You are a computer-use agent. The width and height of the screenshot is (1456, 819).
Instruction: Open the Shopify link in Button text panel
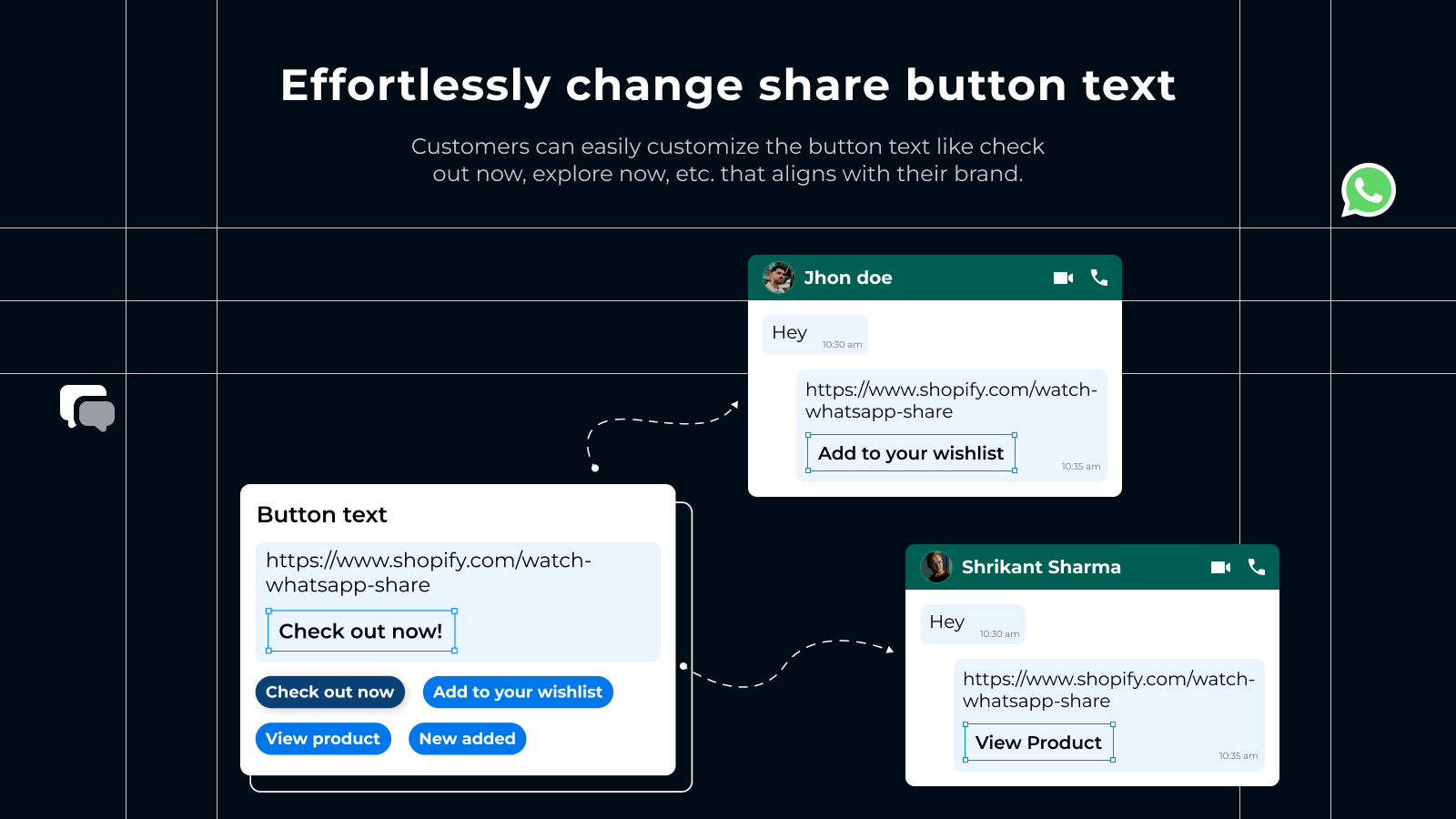[x=429, y=572]
